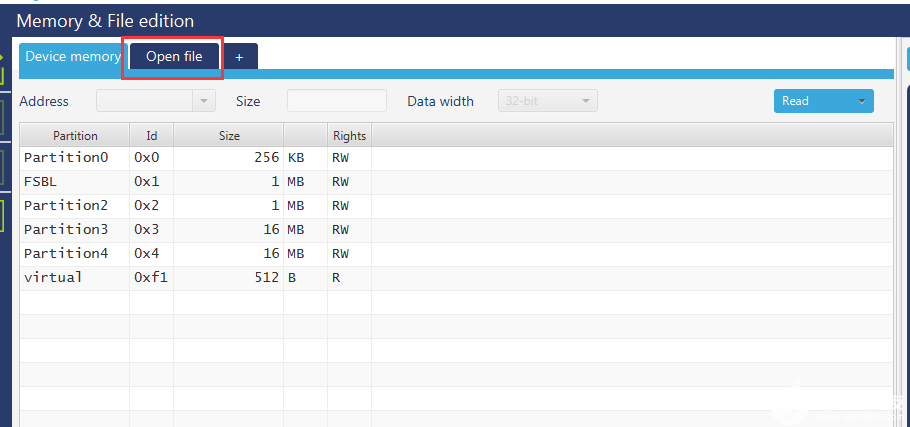Viewport: 910px width, 427px height.
Task: Click RW rights cell in Partition4 row
Action: 349,254
